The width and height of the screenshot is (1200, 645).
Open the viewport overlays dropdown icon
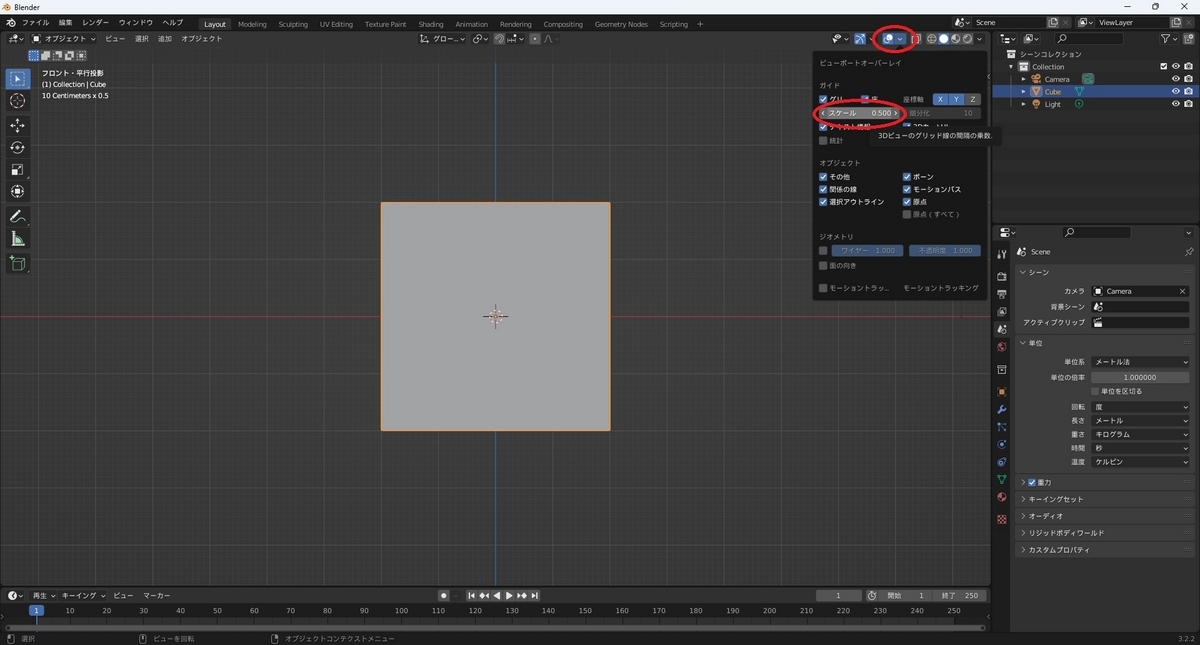pos(901,39)
